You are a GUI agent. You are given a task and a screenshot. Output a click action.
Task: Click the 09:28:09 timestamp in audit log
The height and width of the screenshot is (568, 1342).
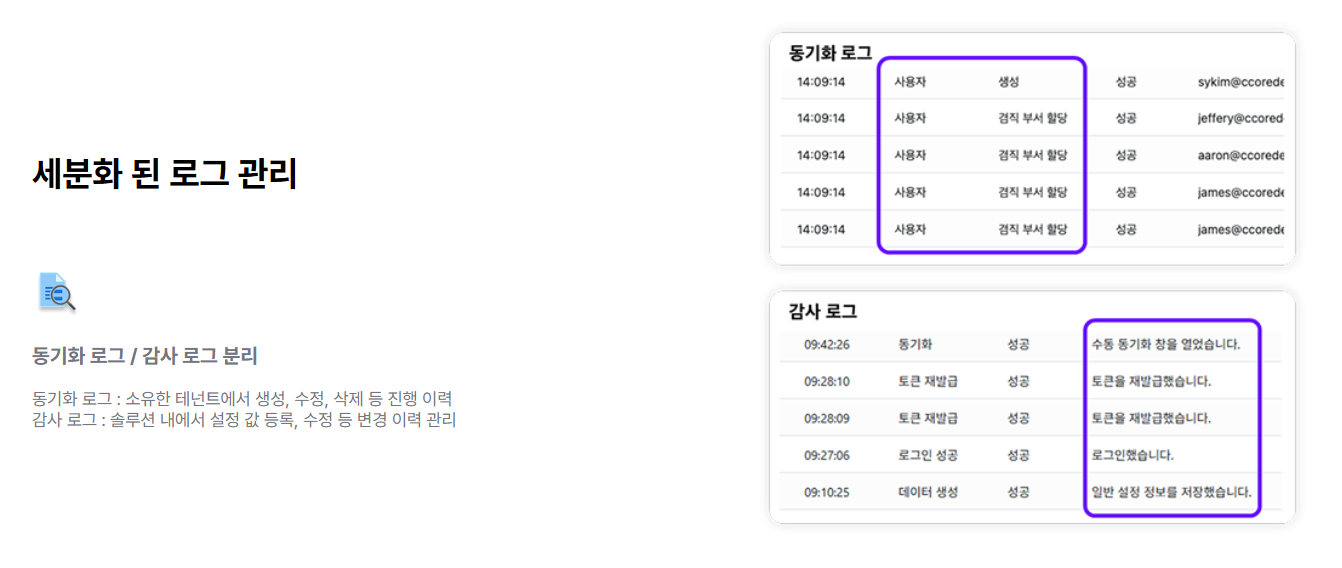click(x=827, y=418)
